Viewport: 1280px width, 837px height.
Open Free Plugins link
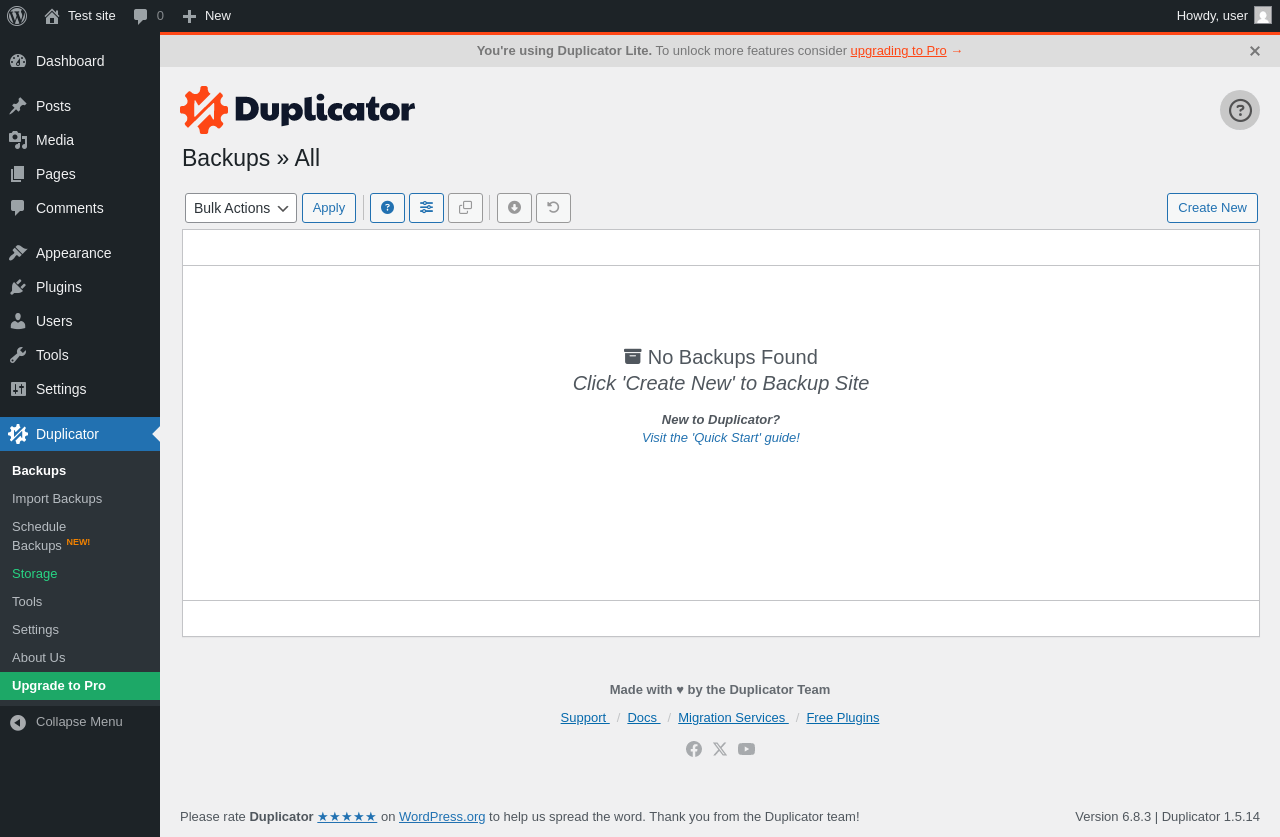(x=843, y=718)
